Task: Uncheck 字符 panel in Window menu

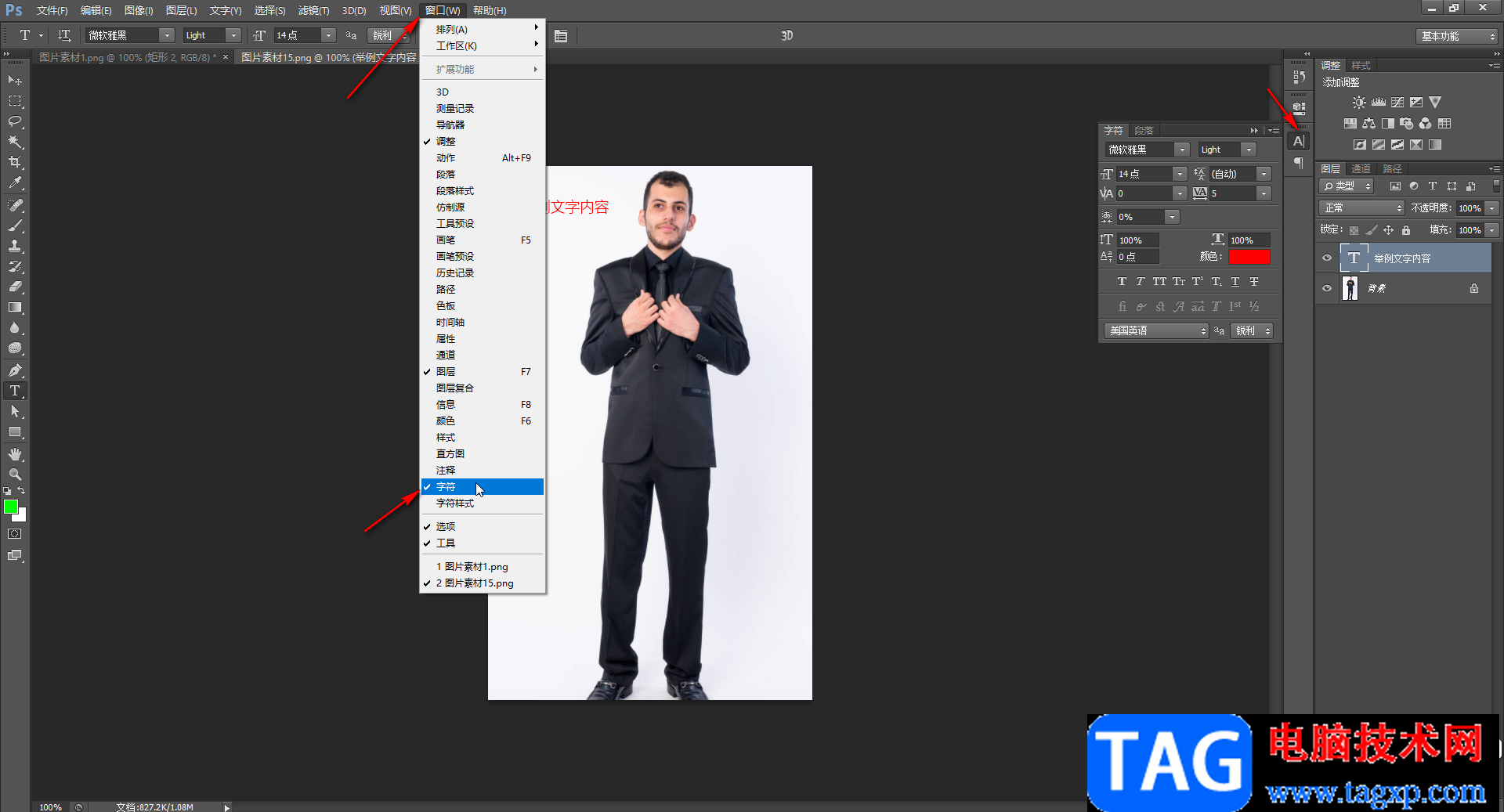Action: [483, 487]
